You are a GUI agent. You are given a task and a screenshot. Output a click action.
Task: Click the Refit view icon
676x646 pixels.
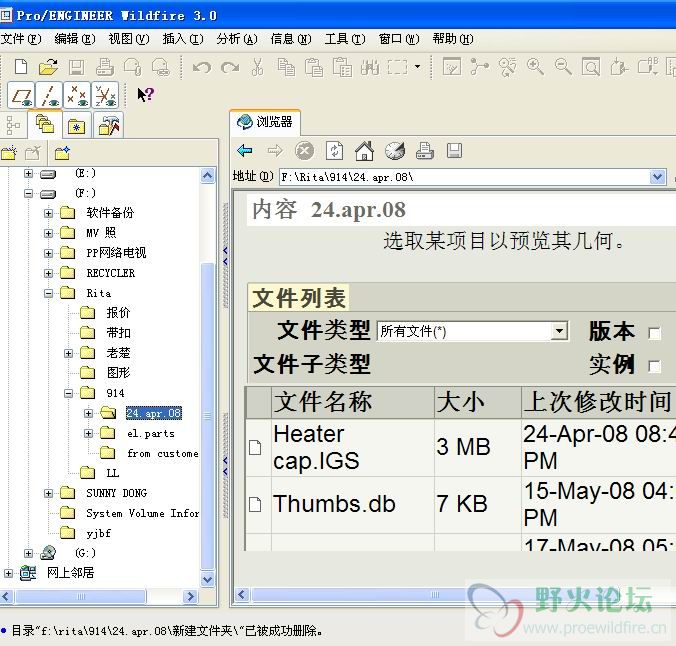tap(591, 67)
